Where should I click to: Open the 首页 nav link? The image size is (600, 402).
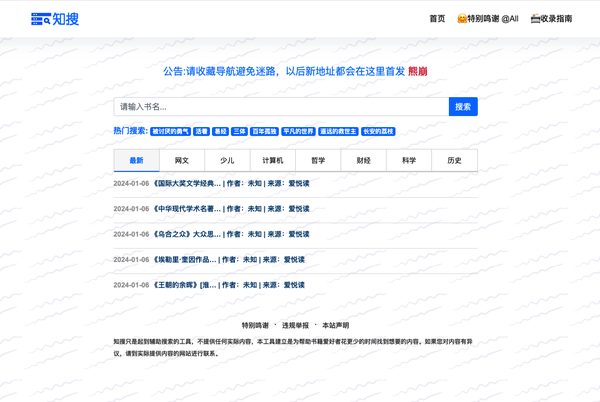(x=437, y=18)
